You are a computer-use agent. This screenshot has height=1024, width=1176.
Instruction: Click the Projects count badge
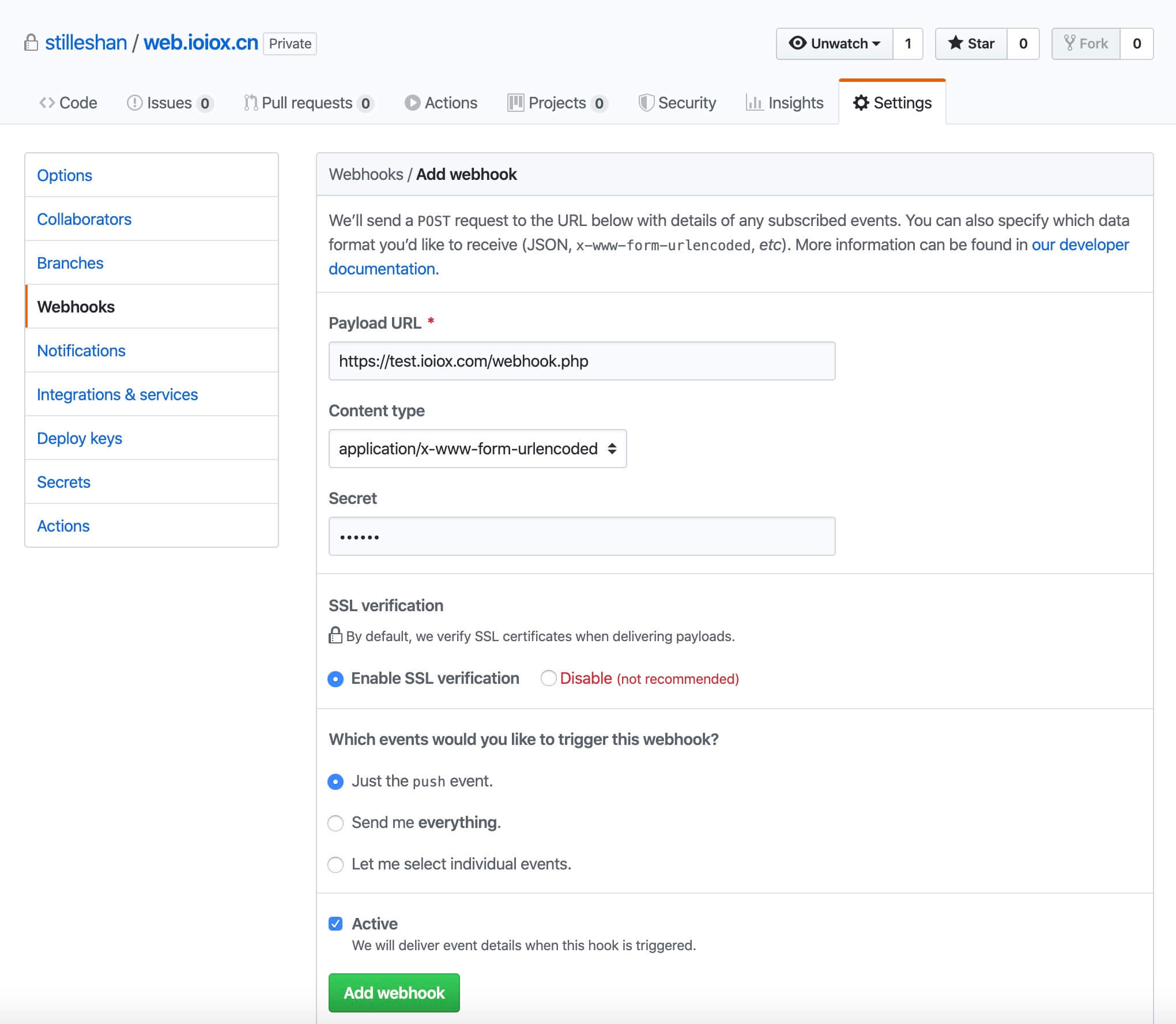point(599,103)
